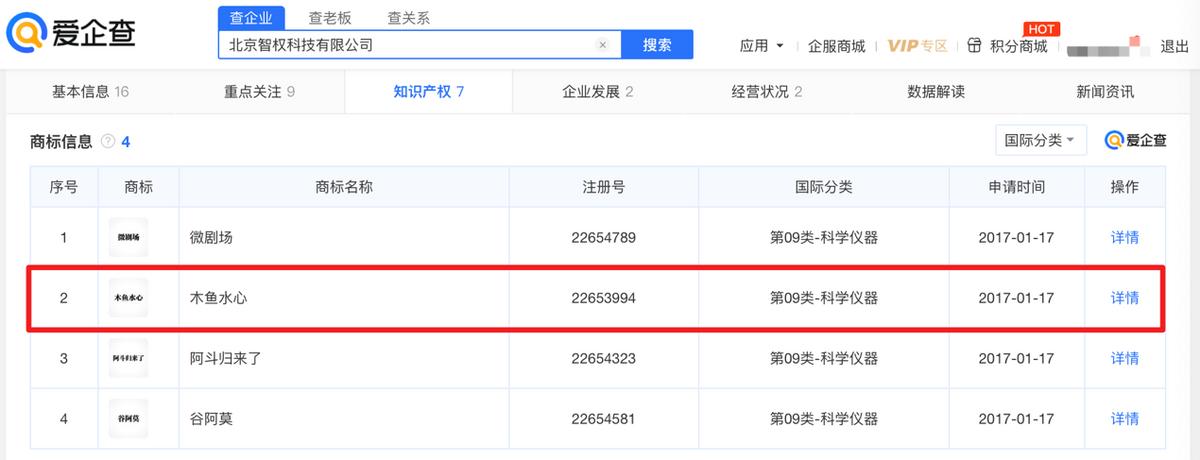The width and height of the screenshot is (1200, 460).
Task: Open the 数据解读 tab
Action: coord(936,92)
